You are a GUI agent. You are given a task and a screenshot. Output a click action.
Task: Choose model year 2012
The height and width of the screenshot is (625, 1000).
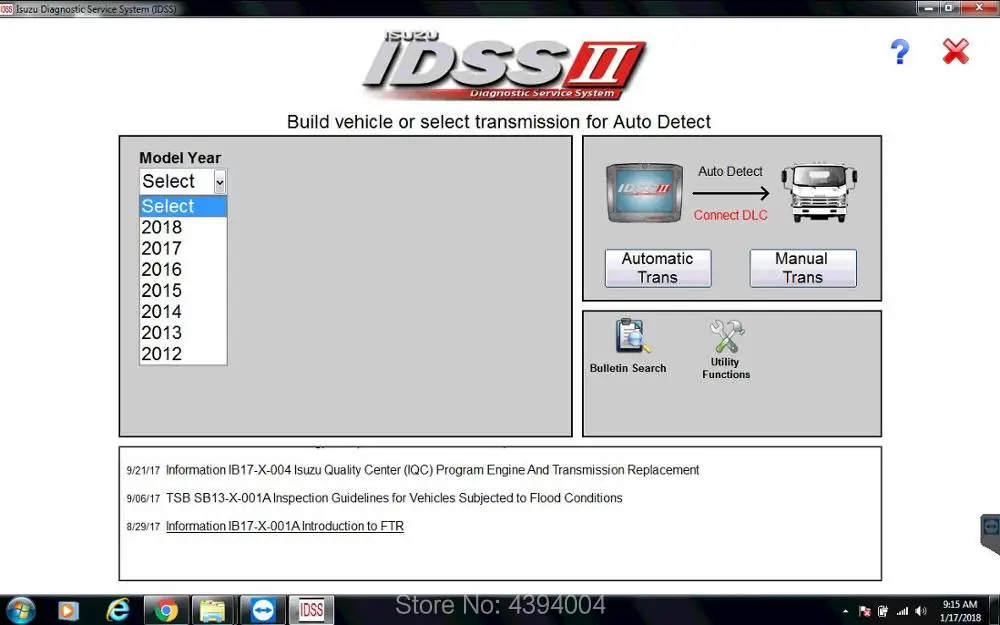[x=183, y=353]
